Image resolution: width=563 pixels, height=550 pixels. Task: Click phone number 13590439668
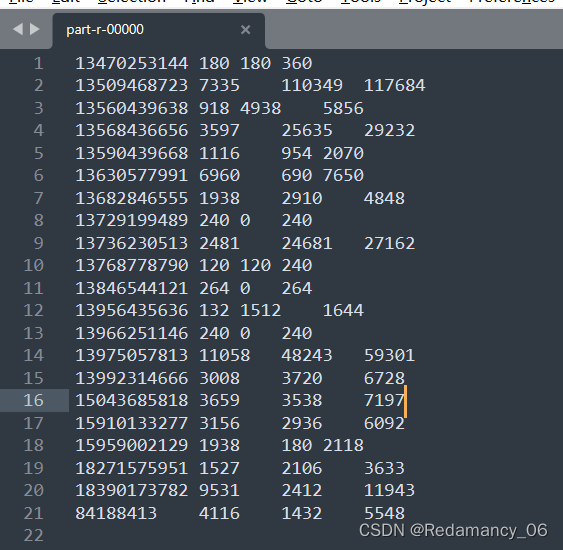[131, 153]
